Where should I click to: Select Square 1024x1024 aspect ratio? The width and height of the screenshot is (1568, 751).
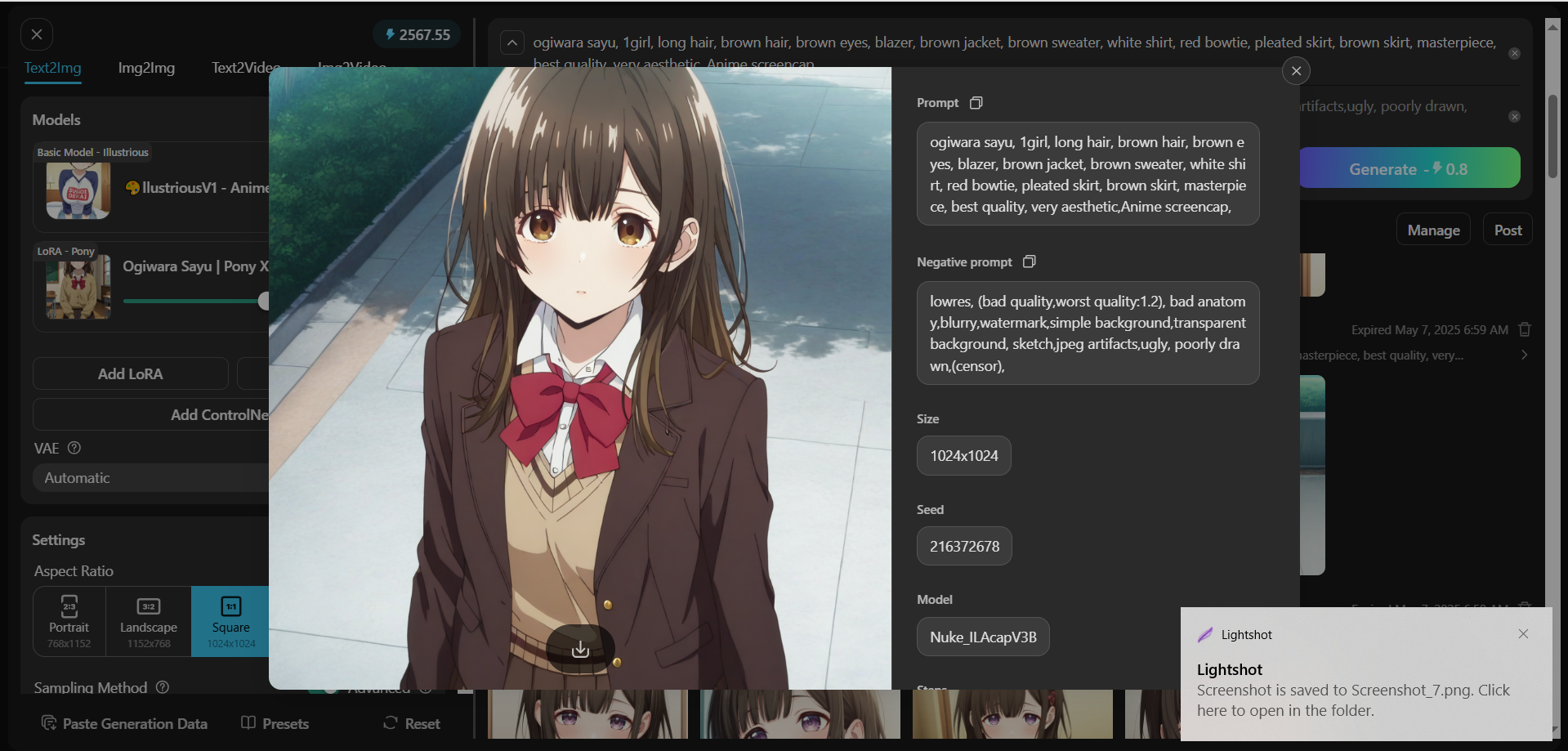(x=230, y=621)
